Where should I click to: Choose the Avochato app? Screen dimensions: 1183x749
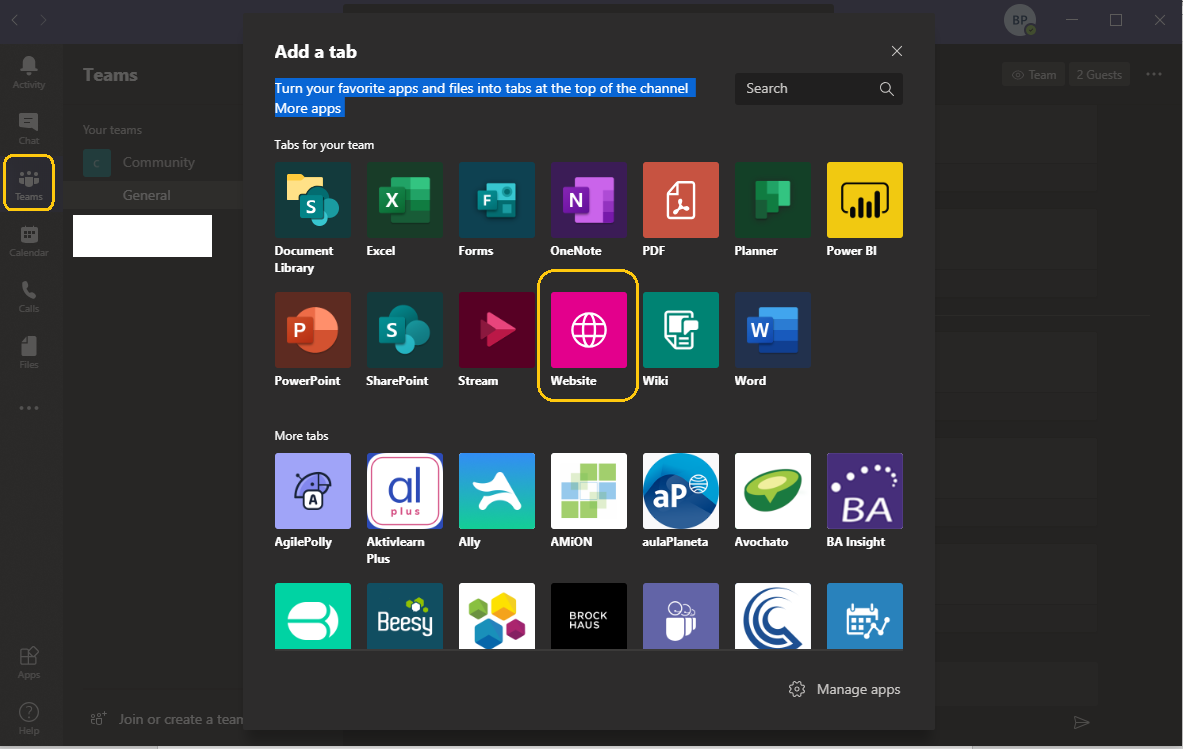(x=773, y=491)
